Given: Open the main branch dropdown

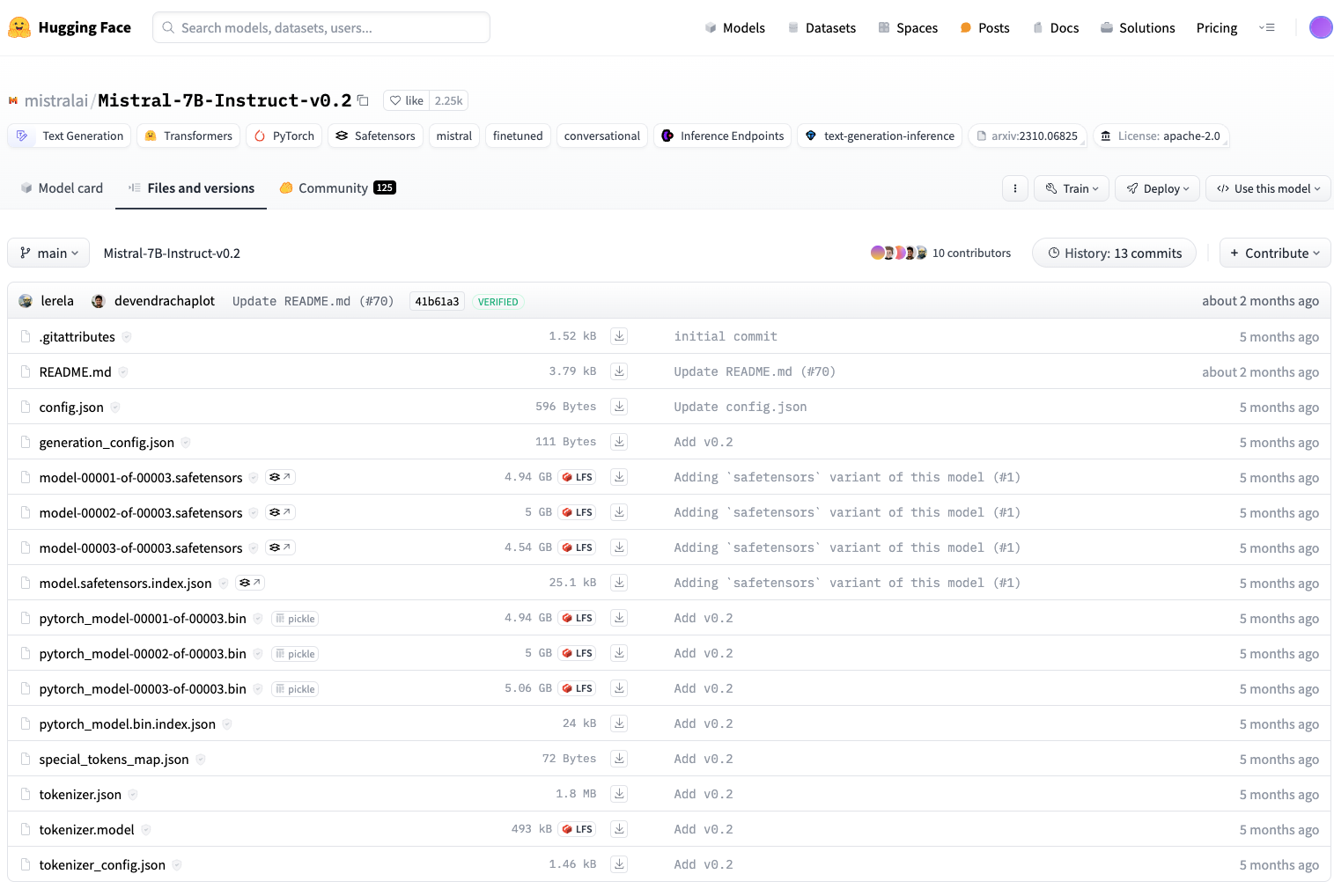Looking at the screenshot, I should coord(48,253).
